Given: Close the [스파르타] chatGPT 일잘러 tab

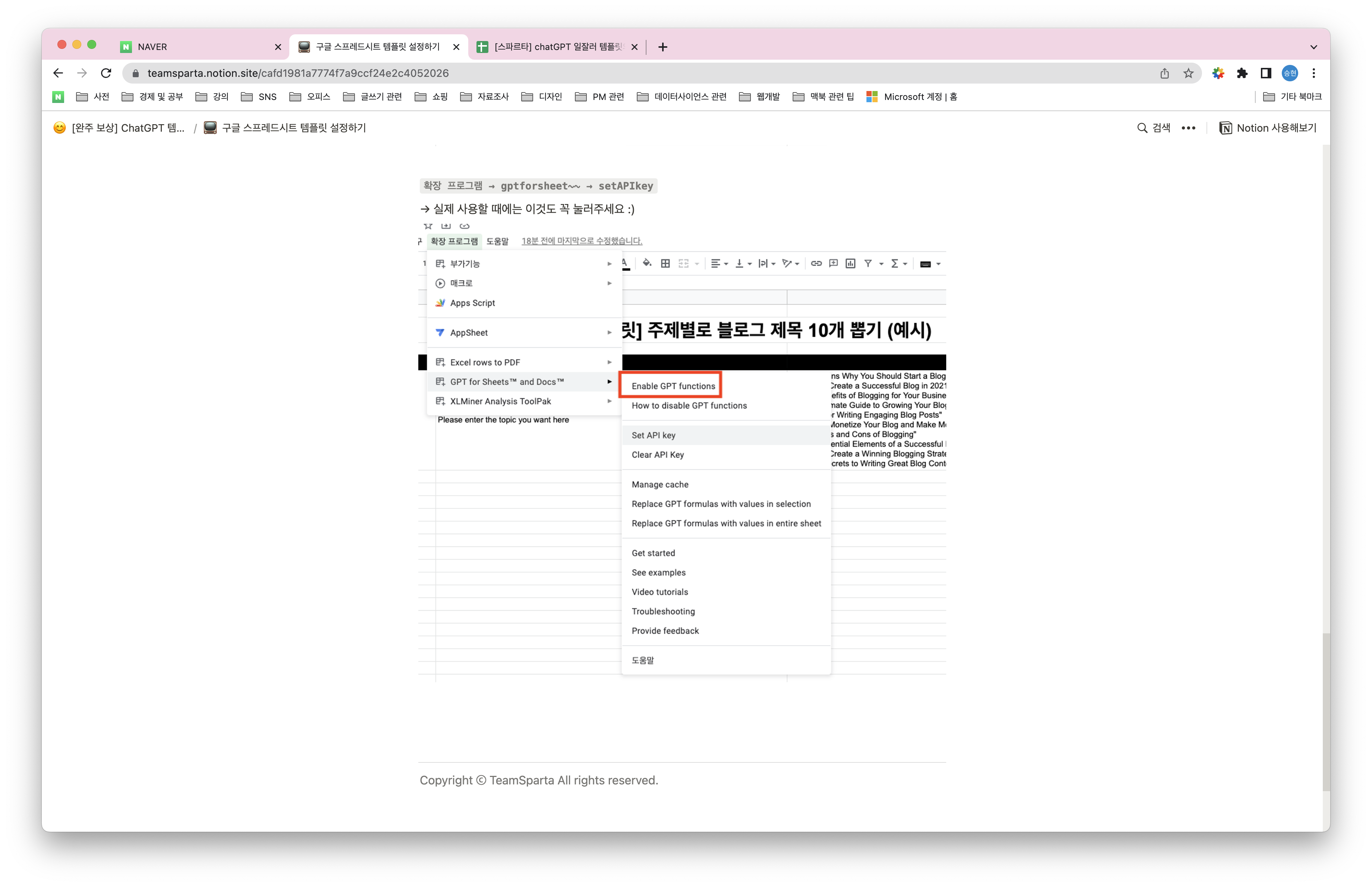Looking at the screenshot, I should [635, 47].
